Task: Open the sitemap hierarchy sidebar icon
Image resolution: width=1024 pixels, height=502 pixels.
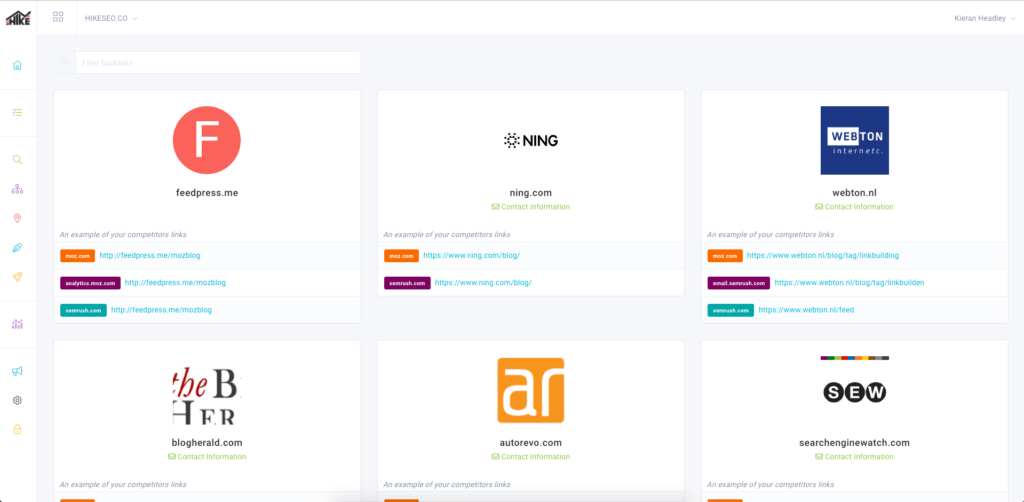Action: click(18, 189)
